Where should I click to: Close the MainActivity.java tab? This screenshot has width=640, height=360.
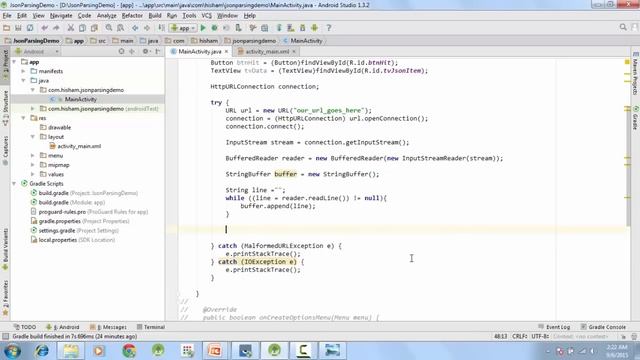pyautogui.click(x=226, y=52)
